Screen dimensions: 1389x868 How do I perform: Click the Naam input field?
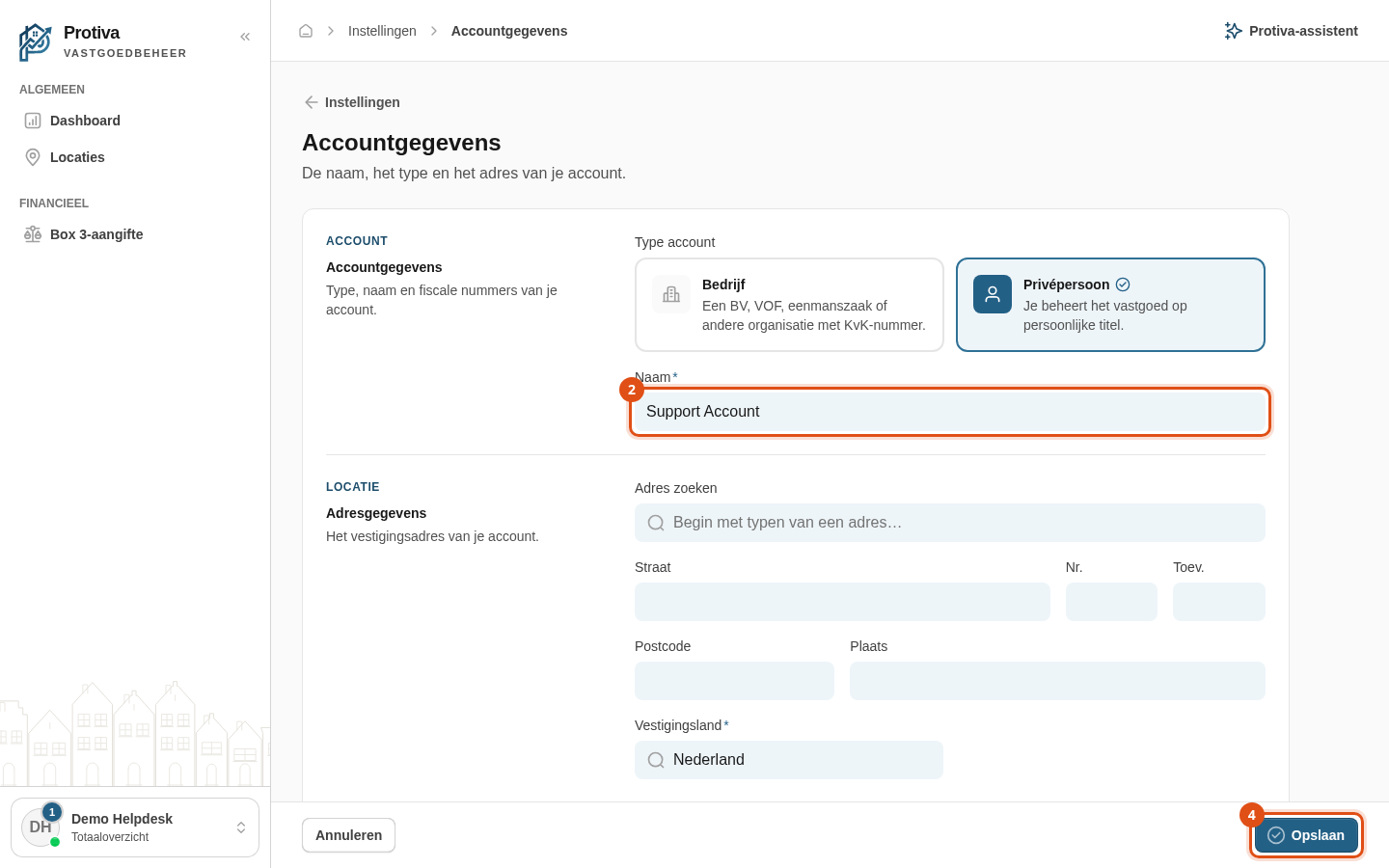pyautogui.click(x=950, y=412)
